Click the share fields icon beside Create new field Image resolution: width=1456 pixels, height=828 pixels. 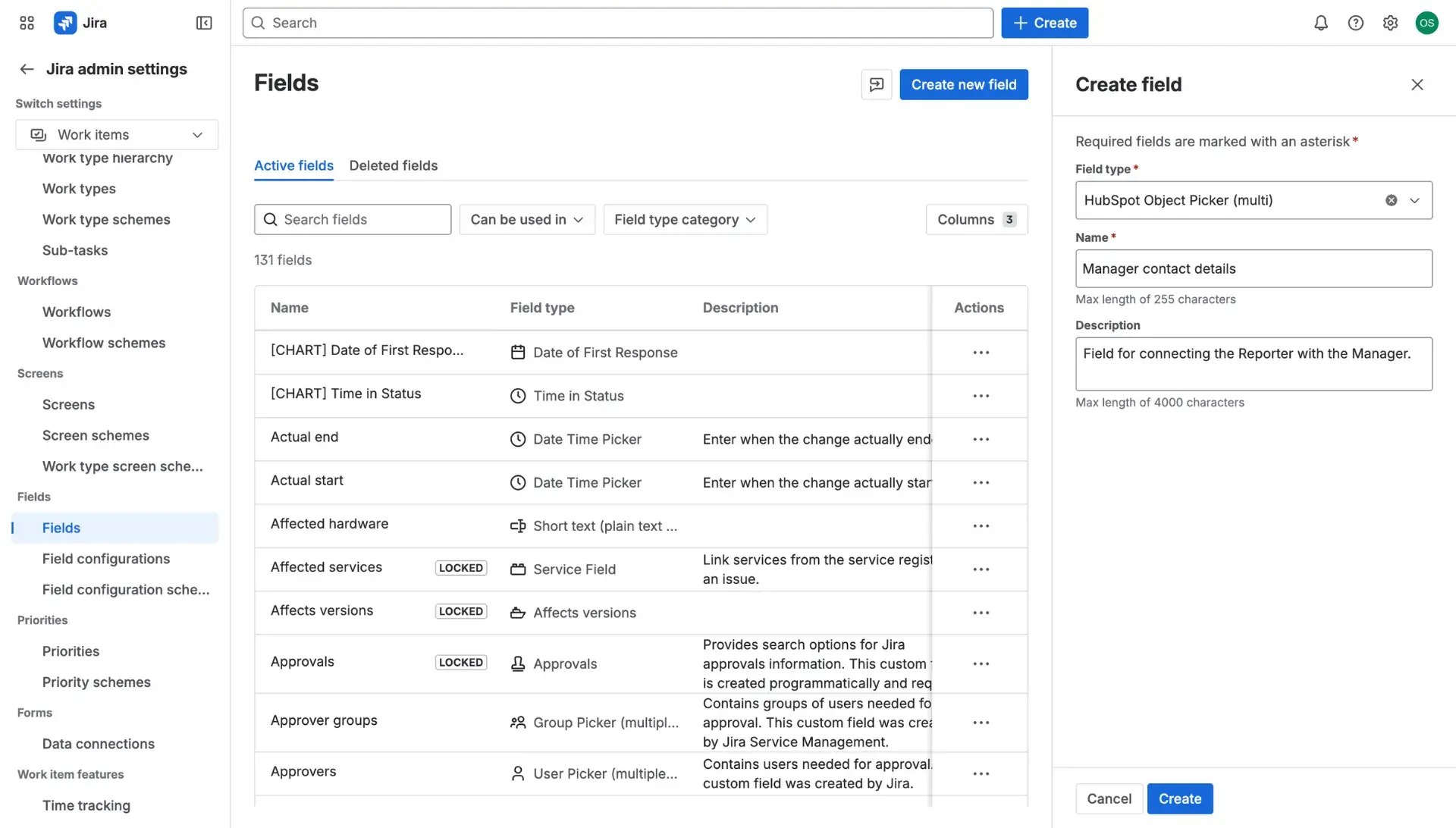tap(876, 84)
